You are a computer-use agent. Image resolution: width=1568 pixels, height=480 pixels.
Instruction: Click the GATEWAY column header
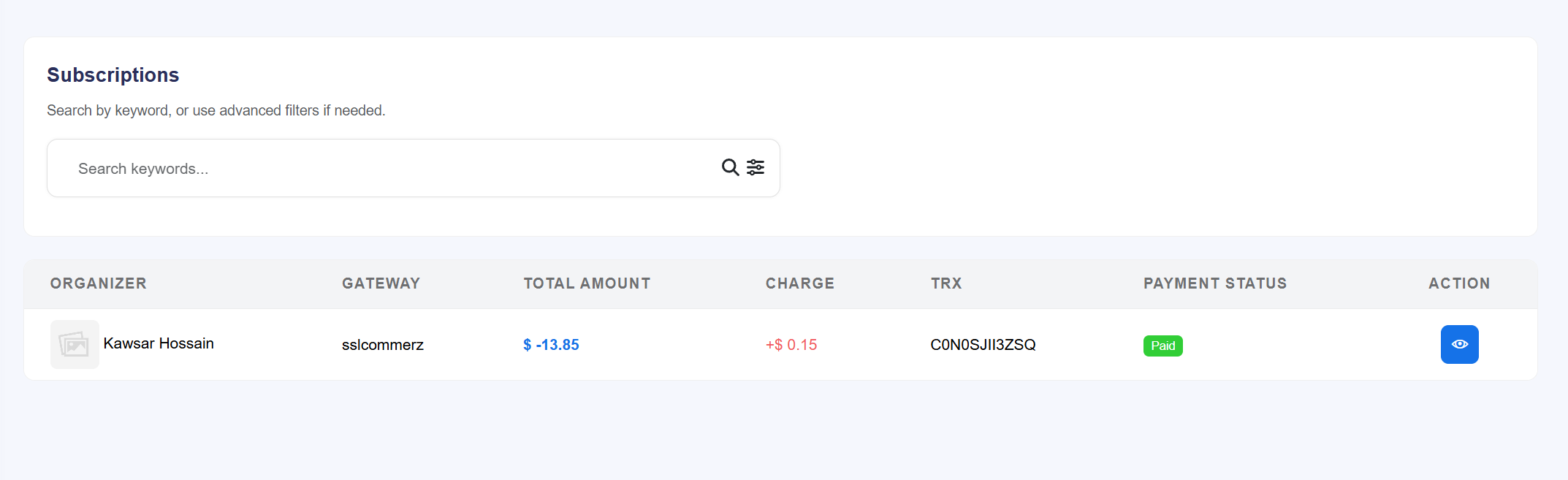381,283
